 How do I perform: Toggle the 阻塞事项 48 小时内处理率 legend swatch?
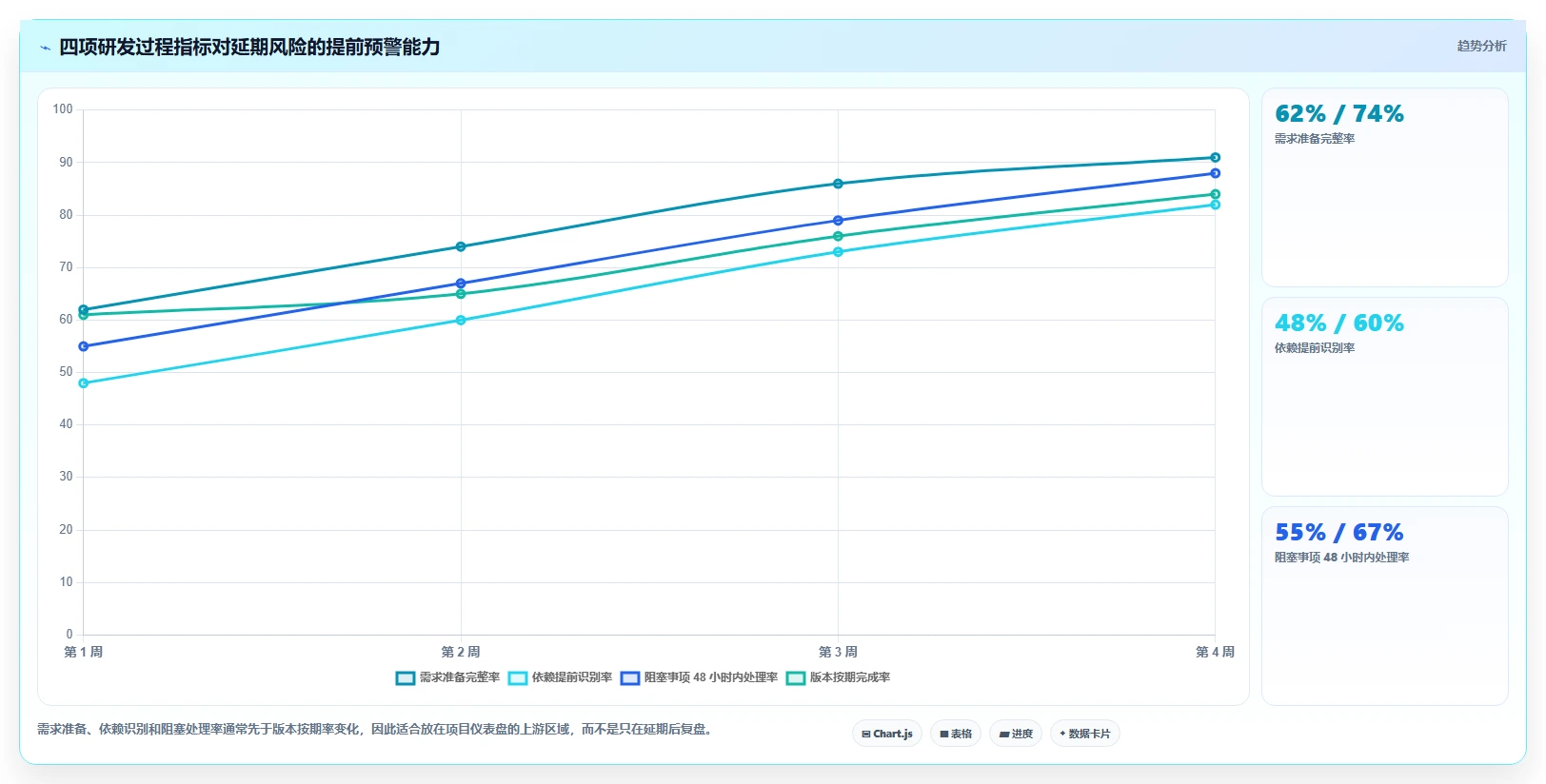[630, 678]
